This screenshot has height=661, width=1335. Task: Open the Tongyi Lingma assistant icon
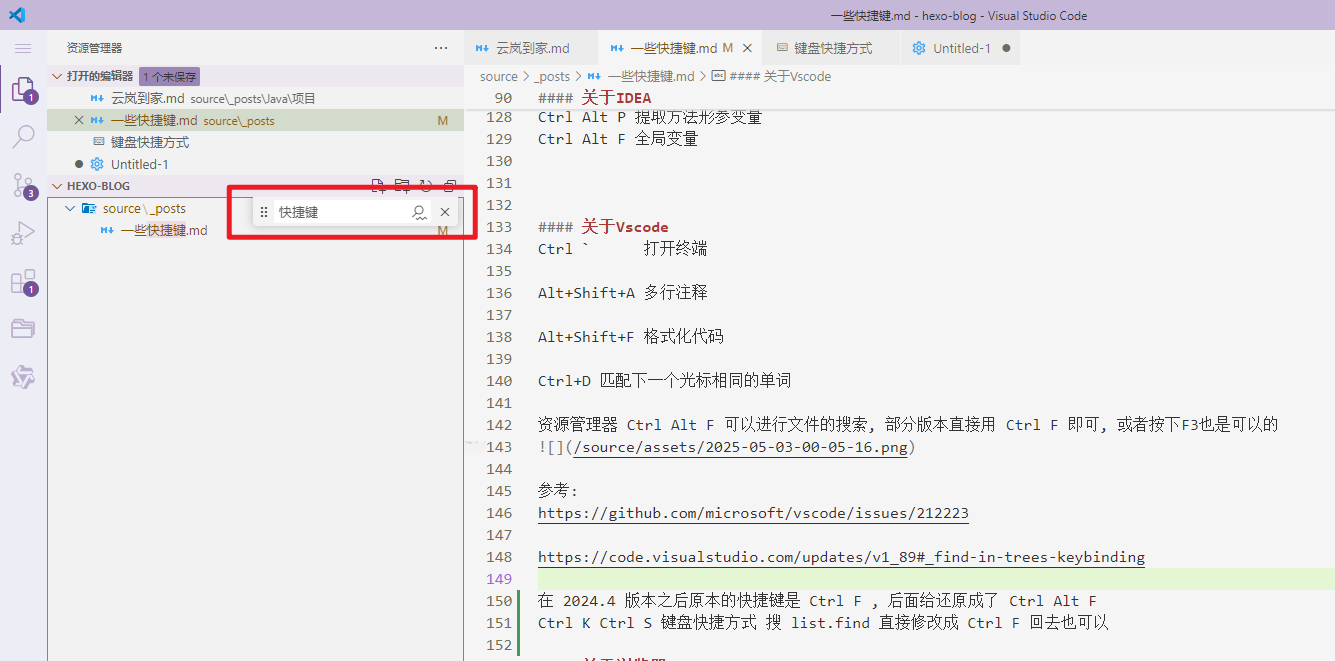tap(23, 377)
